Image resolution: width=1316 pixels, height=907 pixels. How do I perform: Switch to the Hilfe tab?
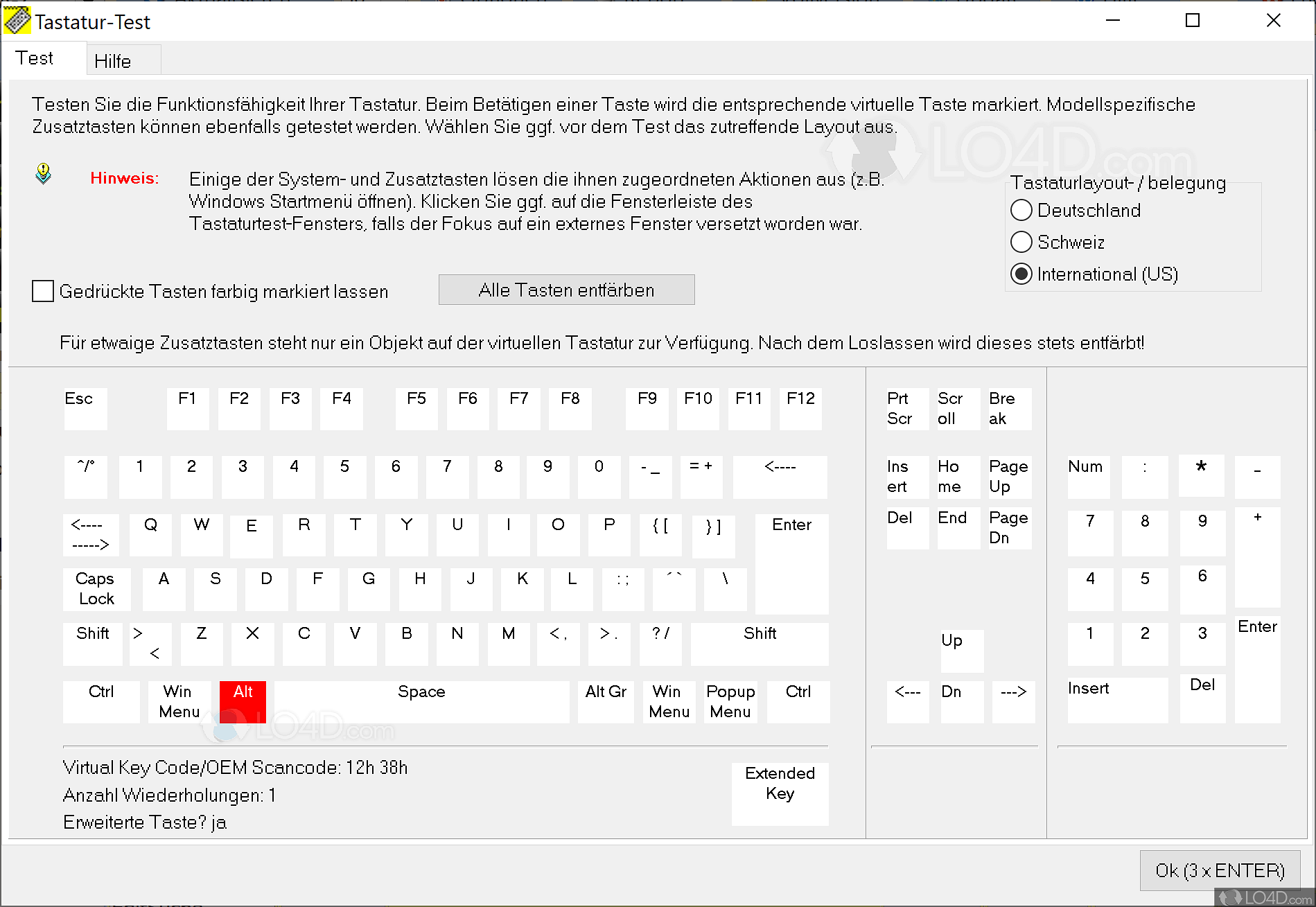(123, 61)
